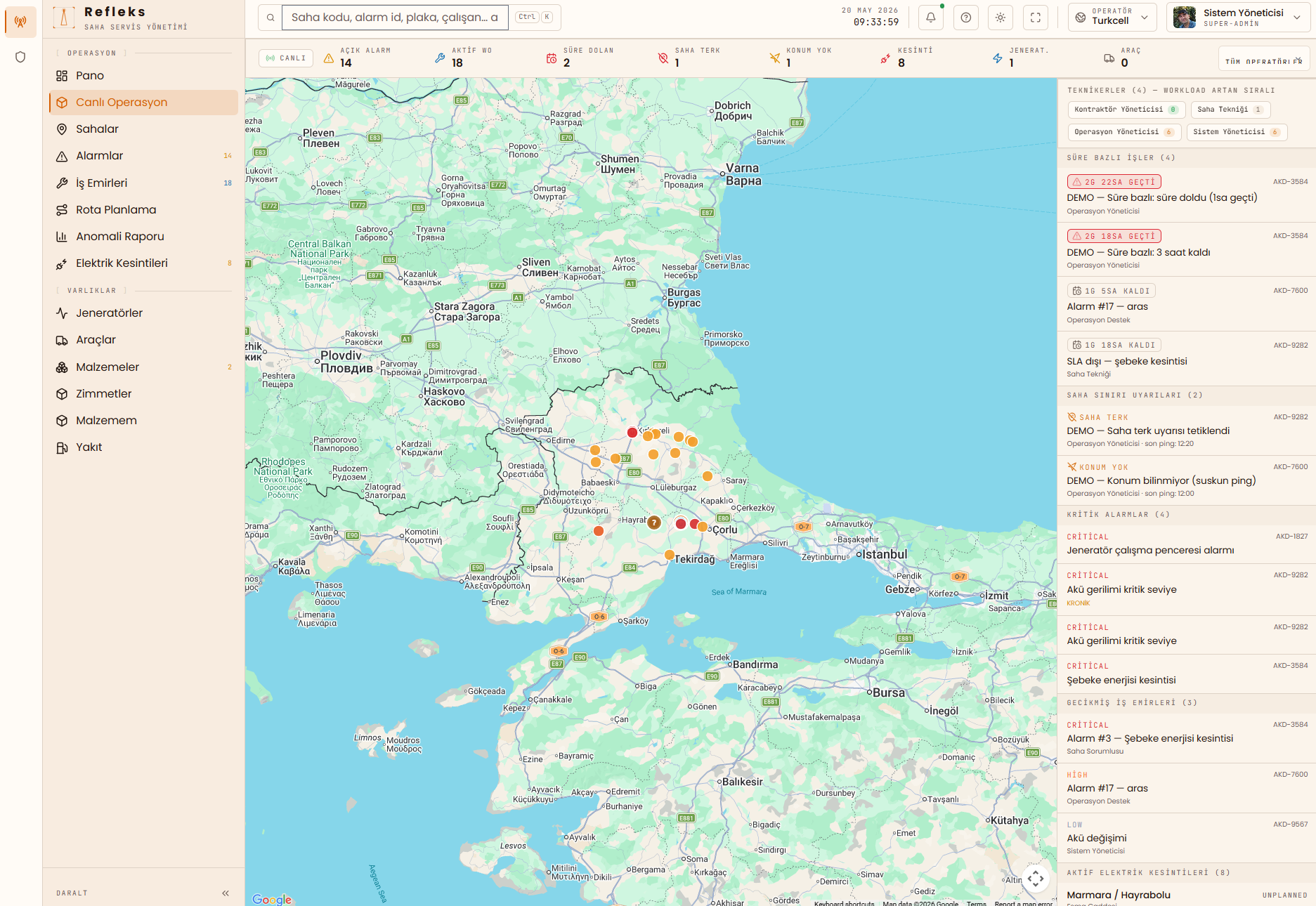This screenshot has height=906, width=1316.
Task: Open Araçlar in sidebar
Action: (x=144, y=340)
